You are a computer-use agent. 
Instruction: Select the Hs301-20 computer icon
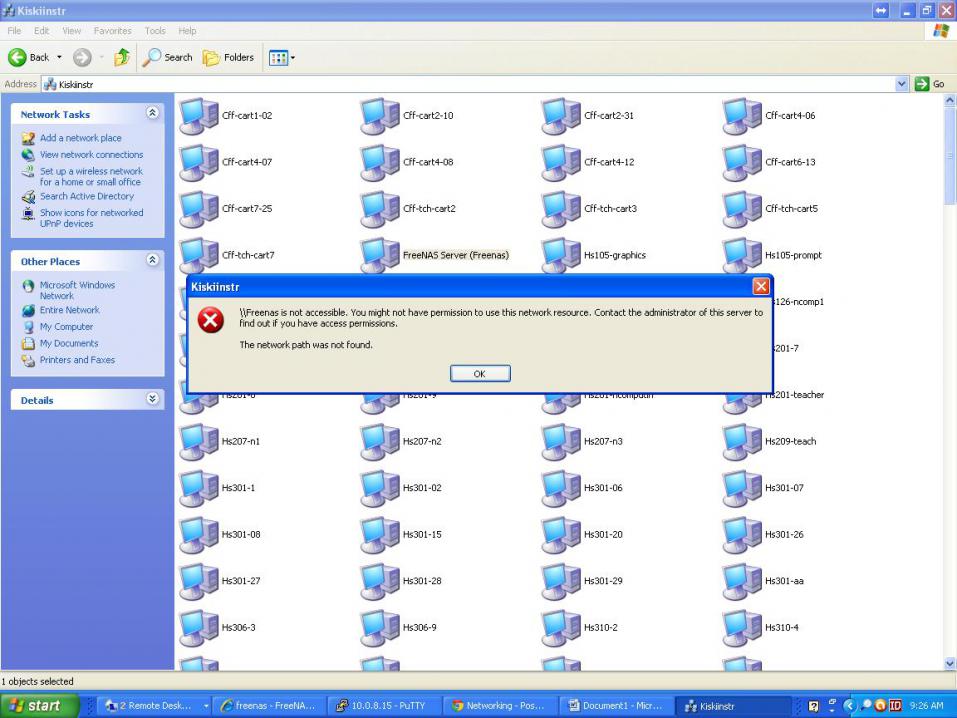[561, 534]
